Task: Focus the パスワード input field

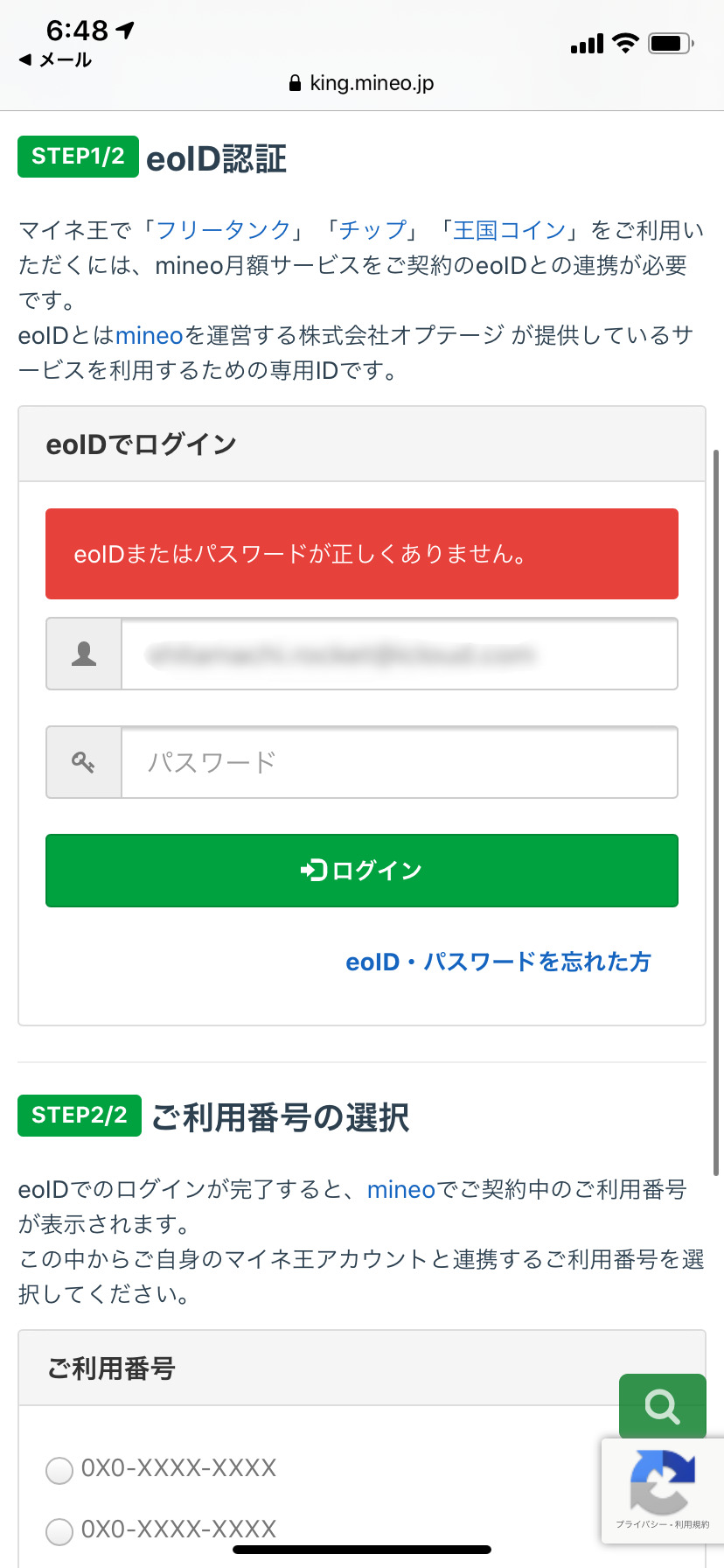Action: pos(399,762)
